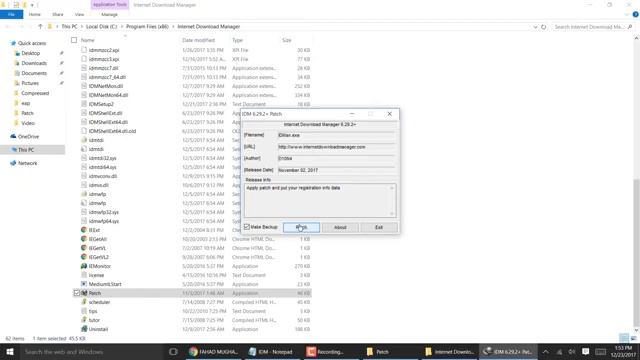The width and height of the screenshot is (640, 360).
Task: Select the IEGetAll Chrome HTML file icon
Action: point(84,239)
